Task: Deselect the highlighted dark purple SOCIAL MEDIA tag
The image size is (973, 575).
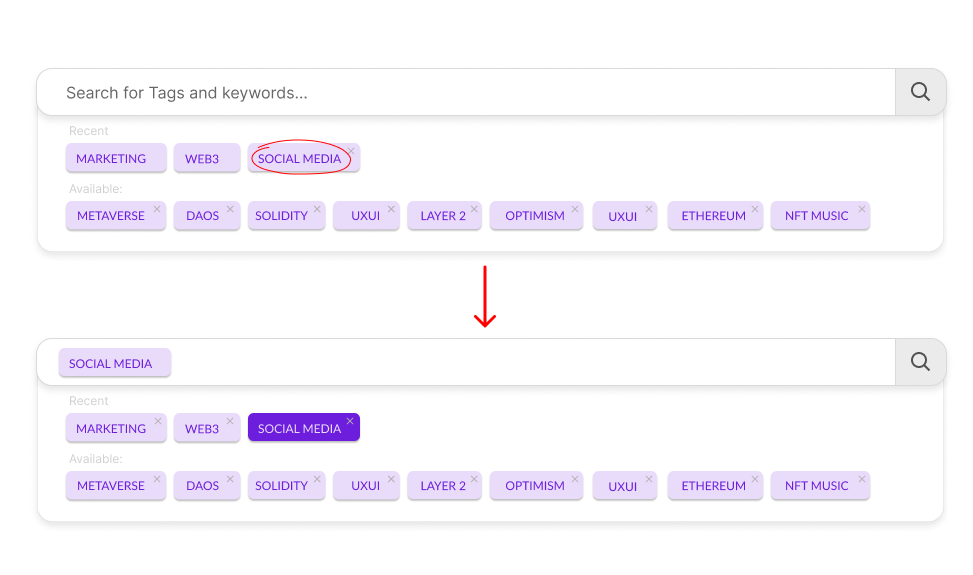Action: pyautogui.click(x=299, y=429)
